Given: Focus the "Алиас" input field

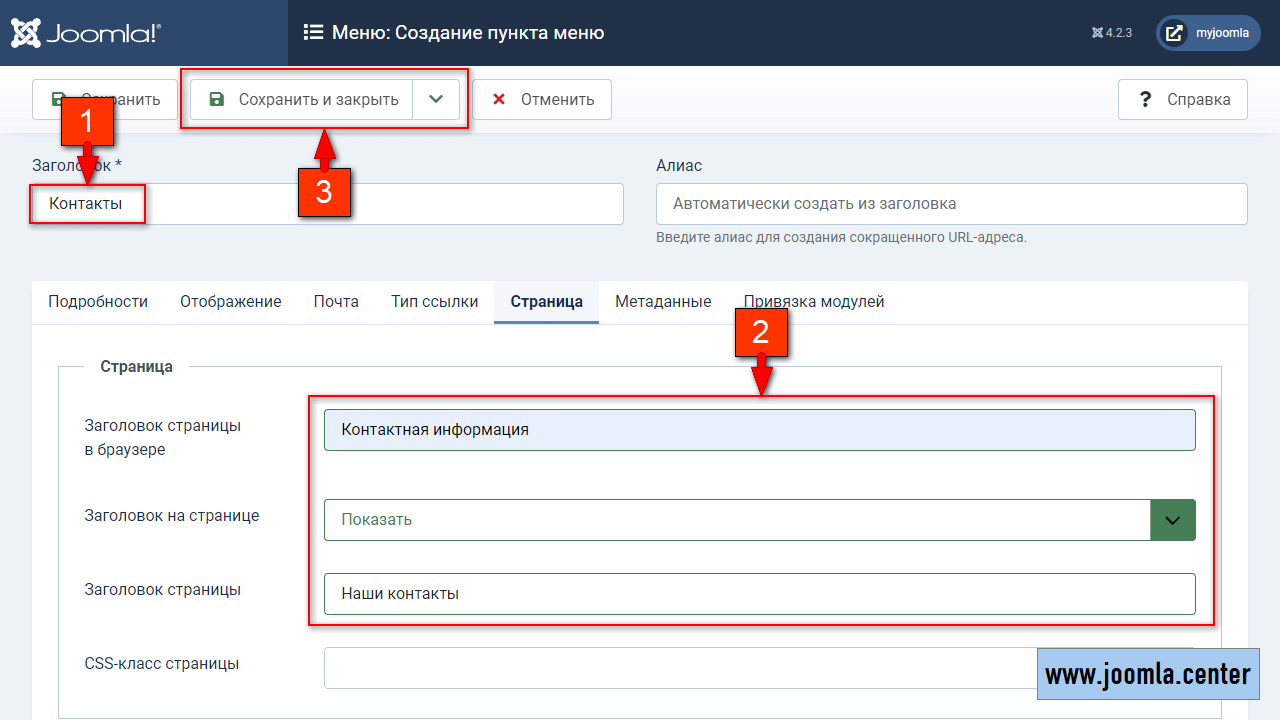Looking at the screenshot, I should (951, 204).
